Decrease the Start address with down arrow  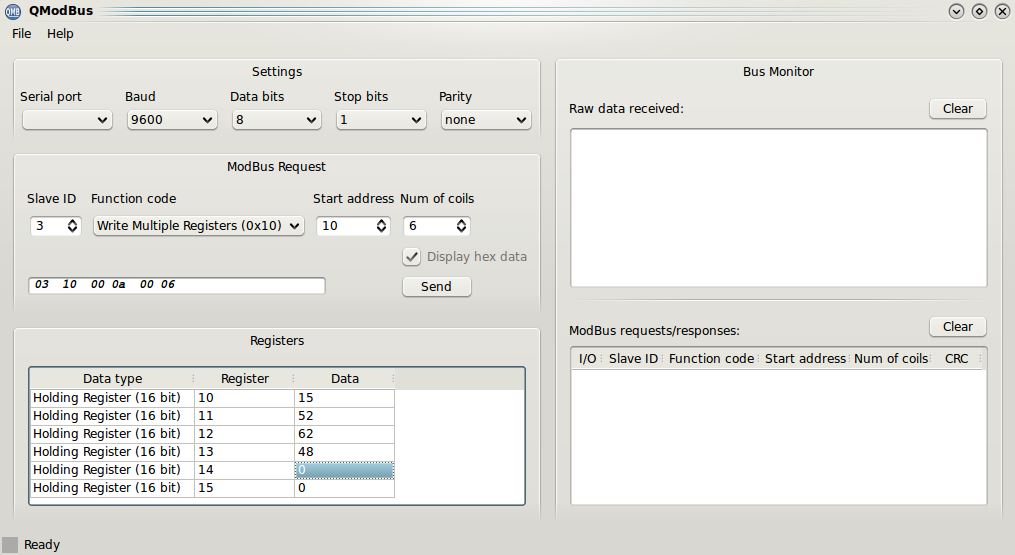(382, 230)
